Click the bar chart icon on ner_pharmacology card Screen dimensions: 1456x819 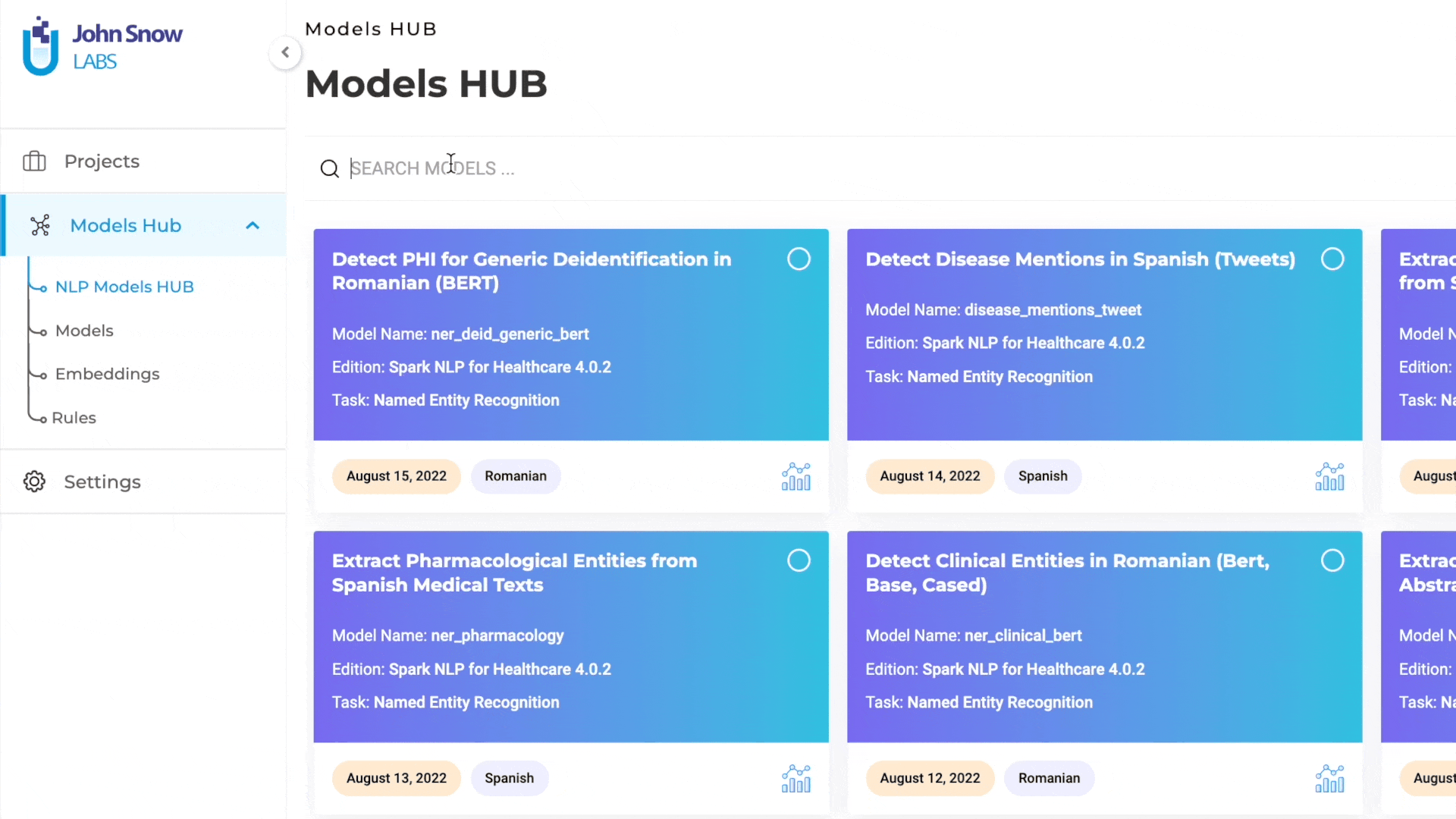[x=796, y=778]
